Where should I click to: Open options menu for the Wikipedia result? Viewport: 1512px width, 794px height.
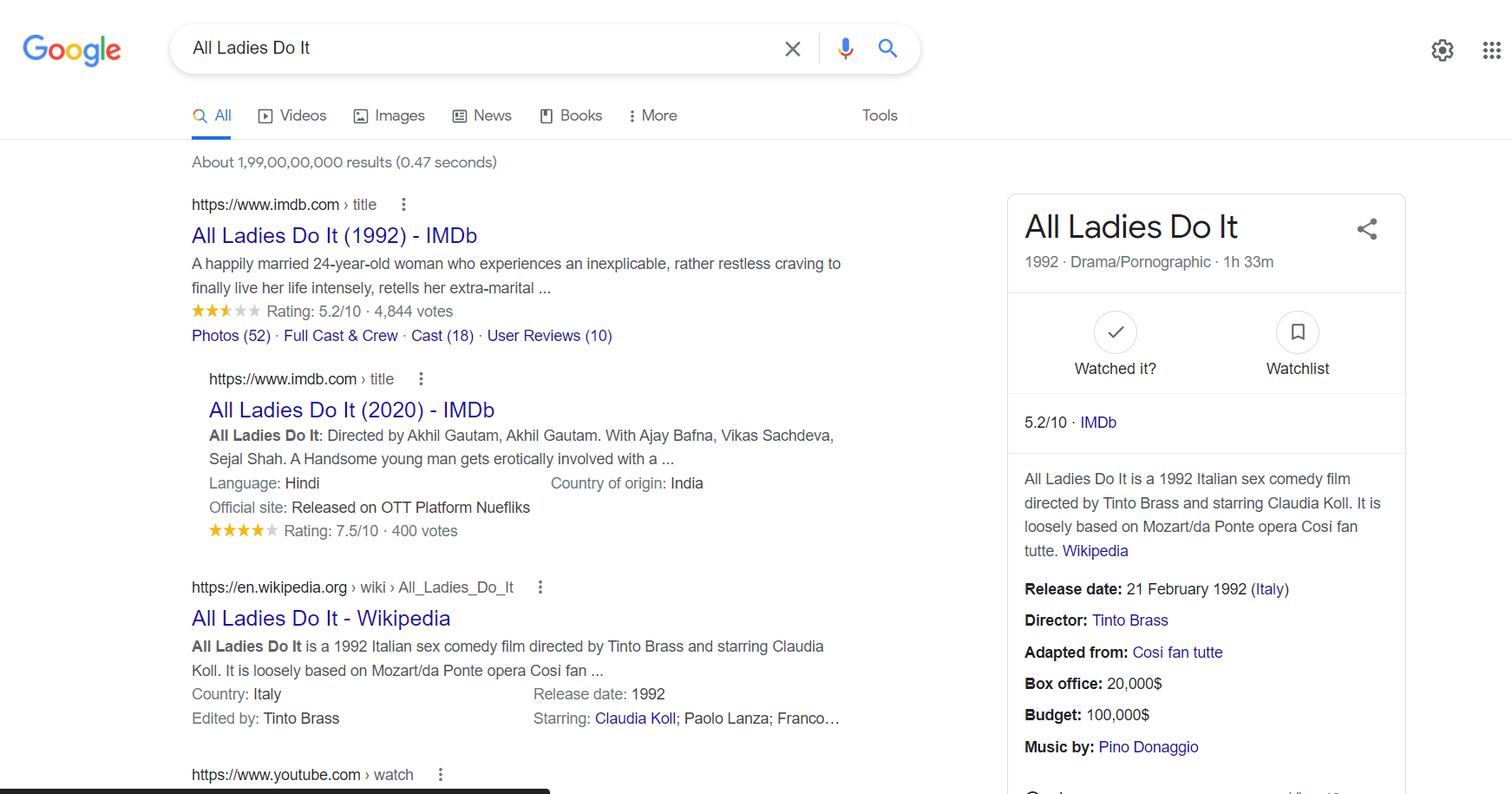coord(540,587)
